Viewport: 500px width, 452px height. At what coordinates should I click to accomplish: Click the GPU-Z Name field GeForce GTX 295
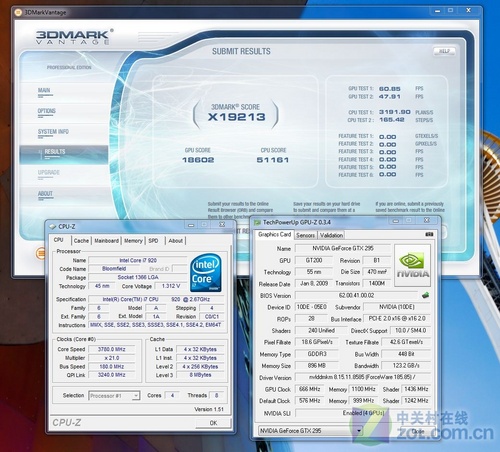343,248
